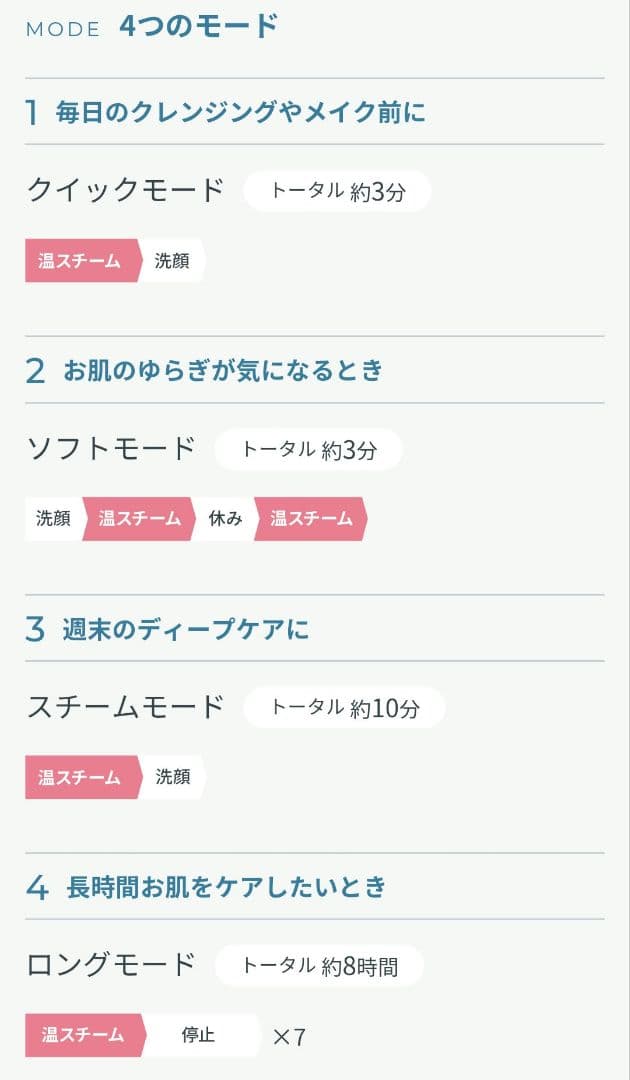
Task: Click the 休み step tag
Action: (x=225, y=519)
